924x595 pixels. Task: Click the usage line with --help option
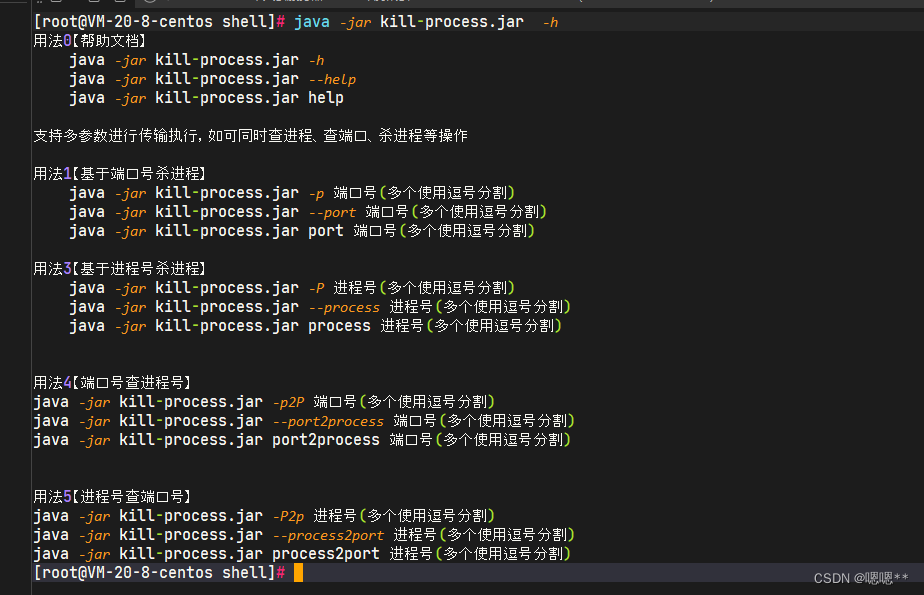click(213, 79)
